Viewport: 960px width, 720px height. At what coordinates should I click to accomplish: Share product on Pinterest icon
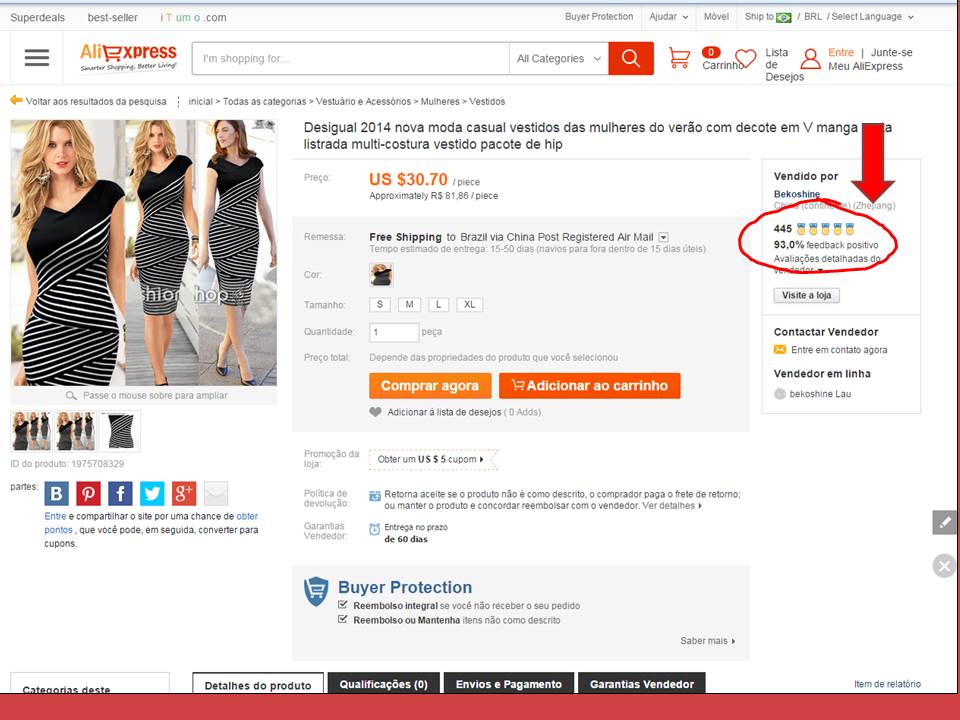88,493
